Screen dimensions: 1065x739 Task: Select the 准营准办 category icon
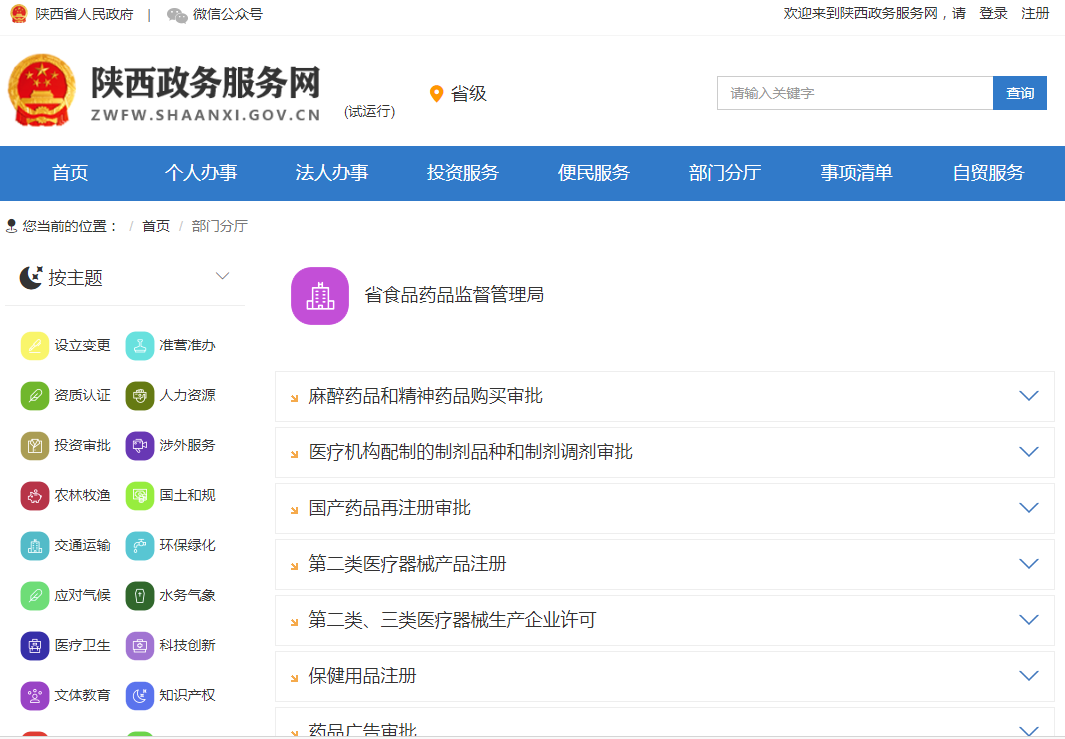tap(140, 346)
